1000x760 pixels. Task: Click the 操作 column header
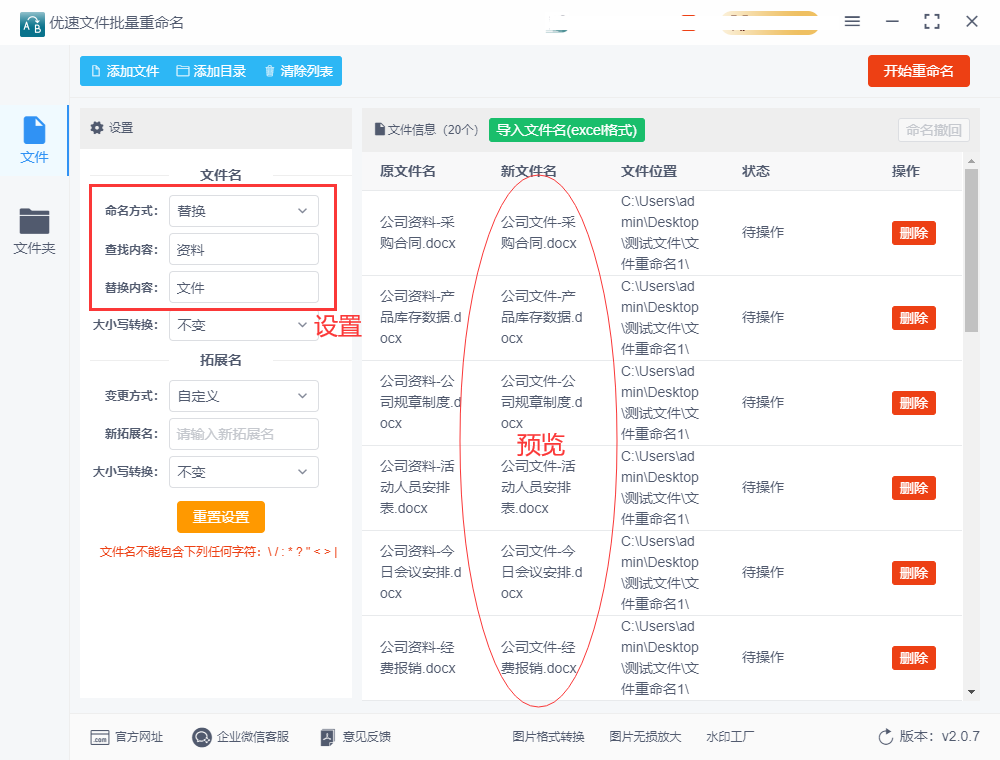pyautogui.click(x=906, y=171)
